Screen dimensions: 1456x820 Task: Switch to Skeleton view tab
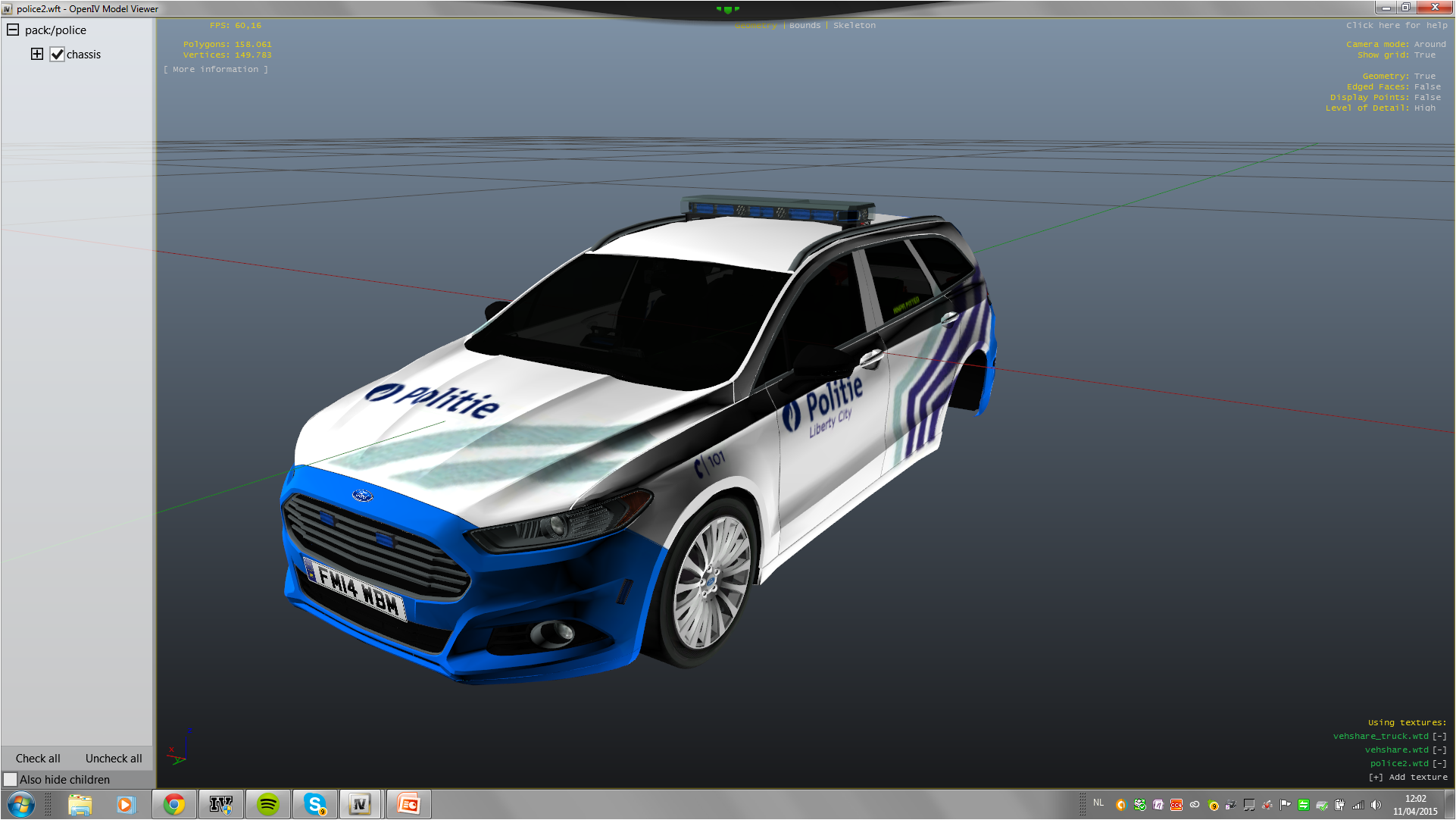click(x=854, y=25)
